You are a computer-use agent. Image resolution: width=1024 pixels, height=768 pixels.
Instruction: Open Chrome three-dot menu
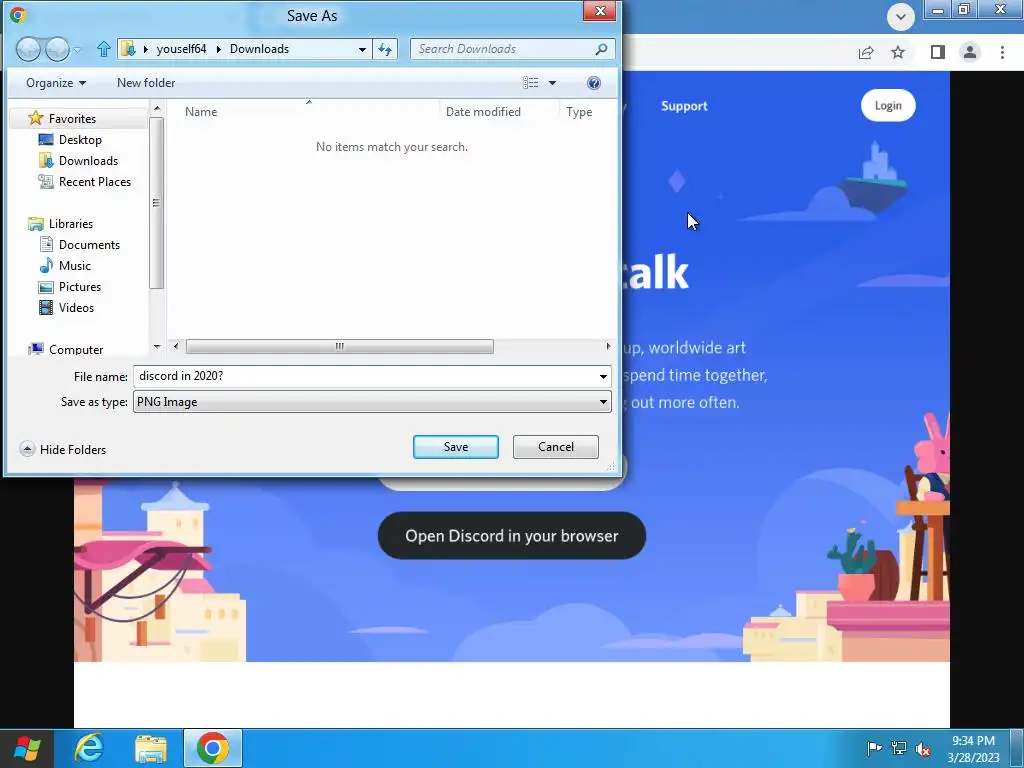(x=1002, y=52)
